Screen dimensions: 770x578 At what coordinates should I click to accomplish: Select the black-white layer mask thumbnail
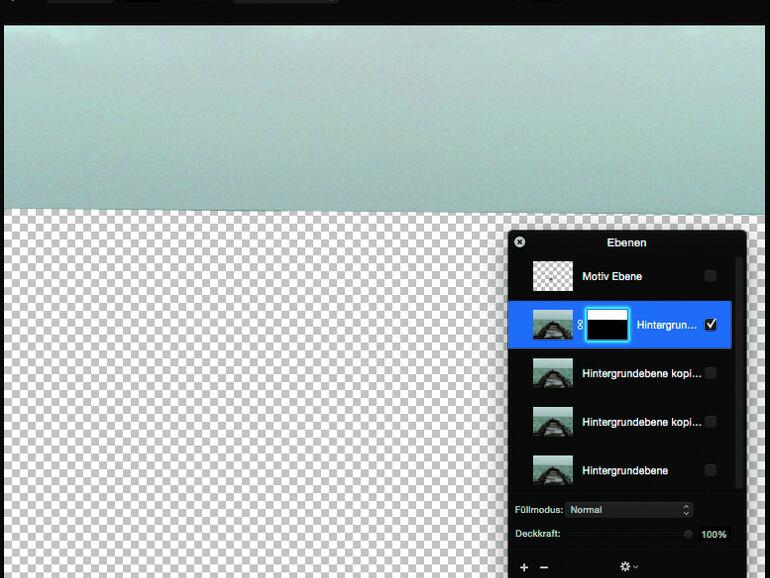[607, 325]
